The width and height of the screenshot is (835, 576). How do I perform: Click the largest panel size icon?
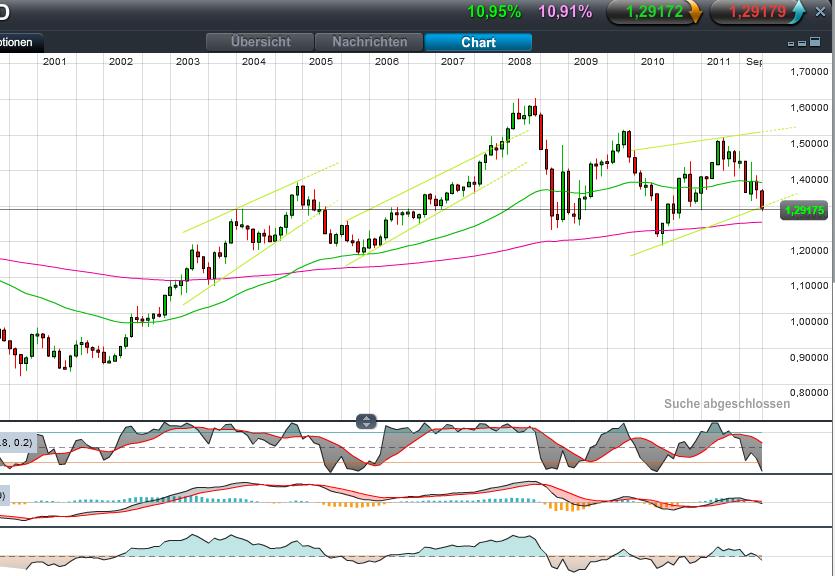click(813, 43)
